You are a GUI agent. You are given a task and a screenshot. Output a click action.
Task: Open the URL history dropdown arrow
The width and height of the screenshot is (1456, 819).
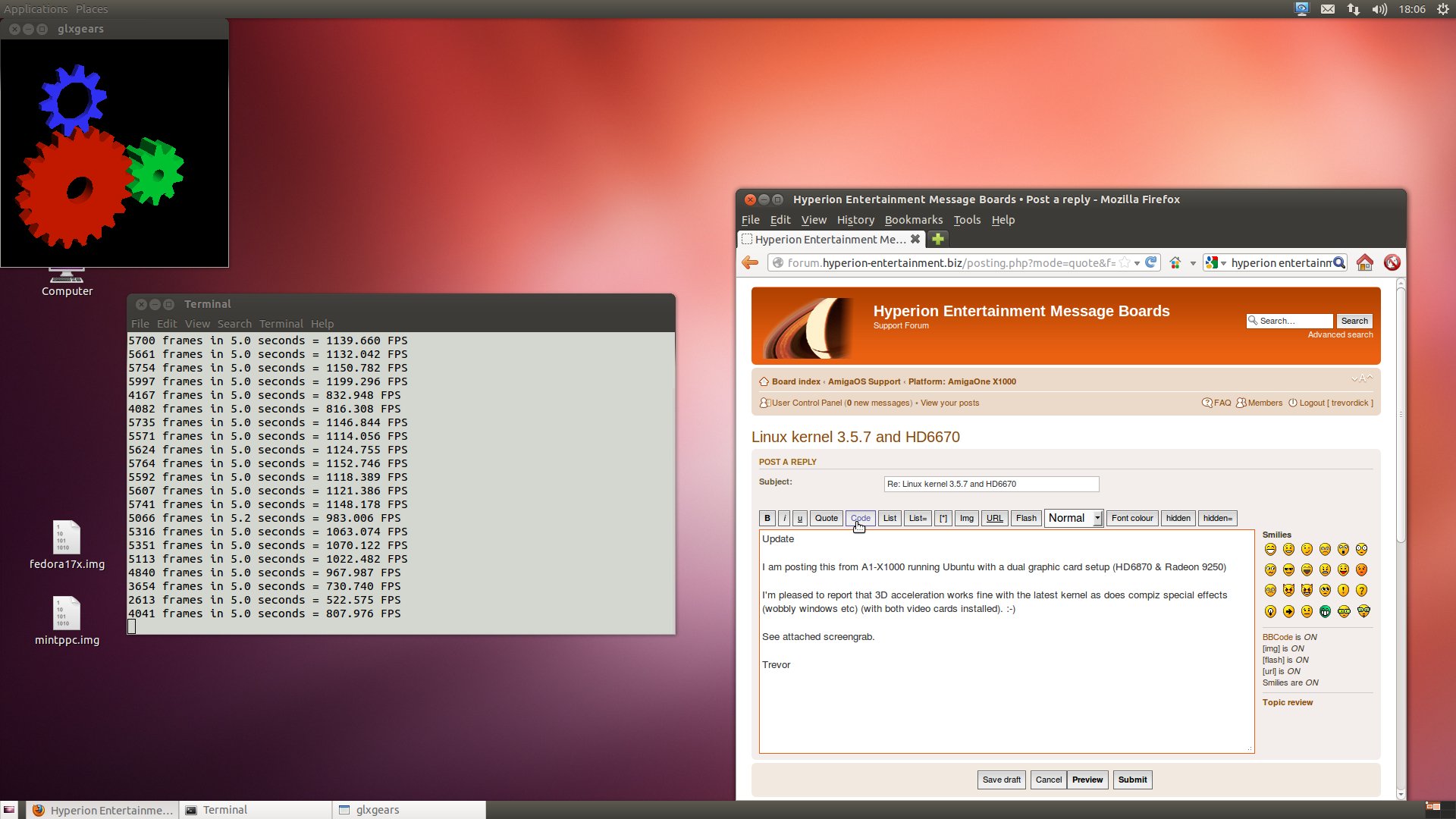point(1137,263)
